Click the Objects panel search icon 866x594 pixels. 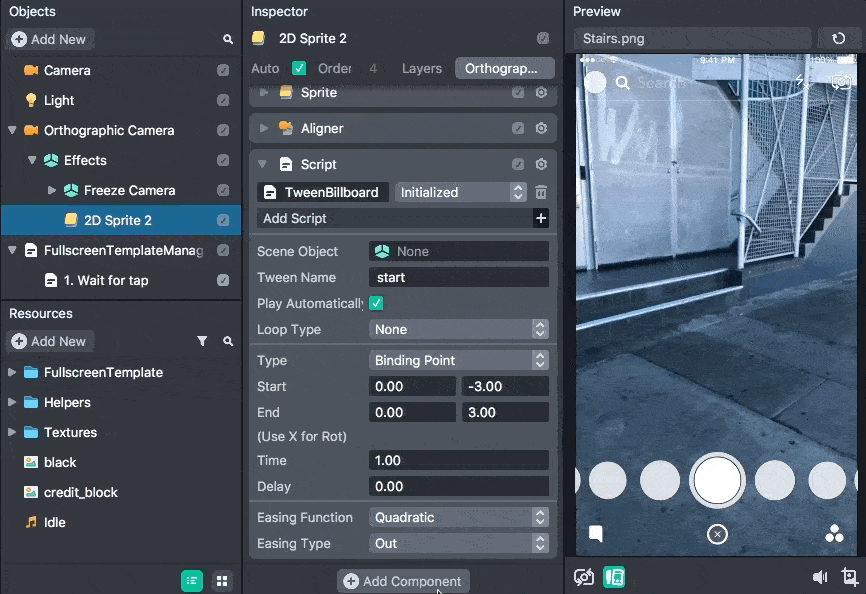coord(228,39)
